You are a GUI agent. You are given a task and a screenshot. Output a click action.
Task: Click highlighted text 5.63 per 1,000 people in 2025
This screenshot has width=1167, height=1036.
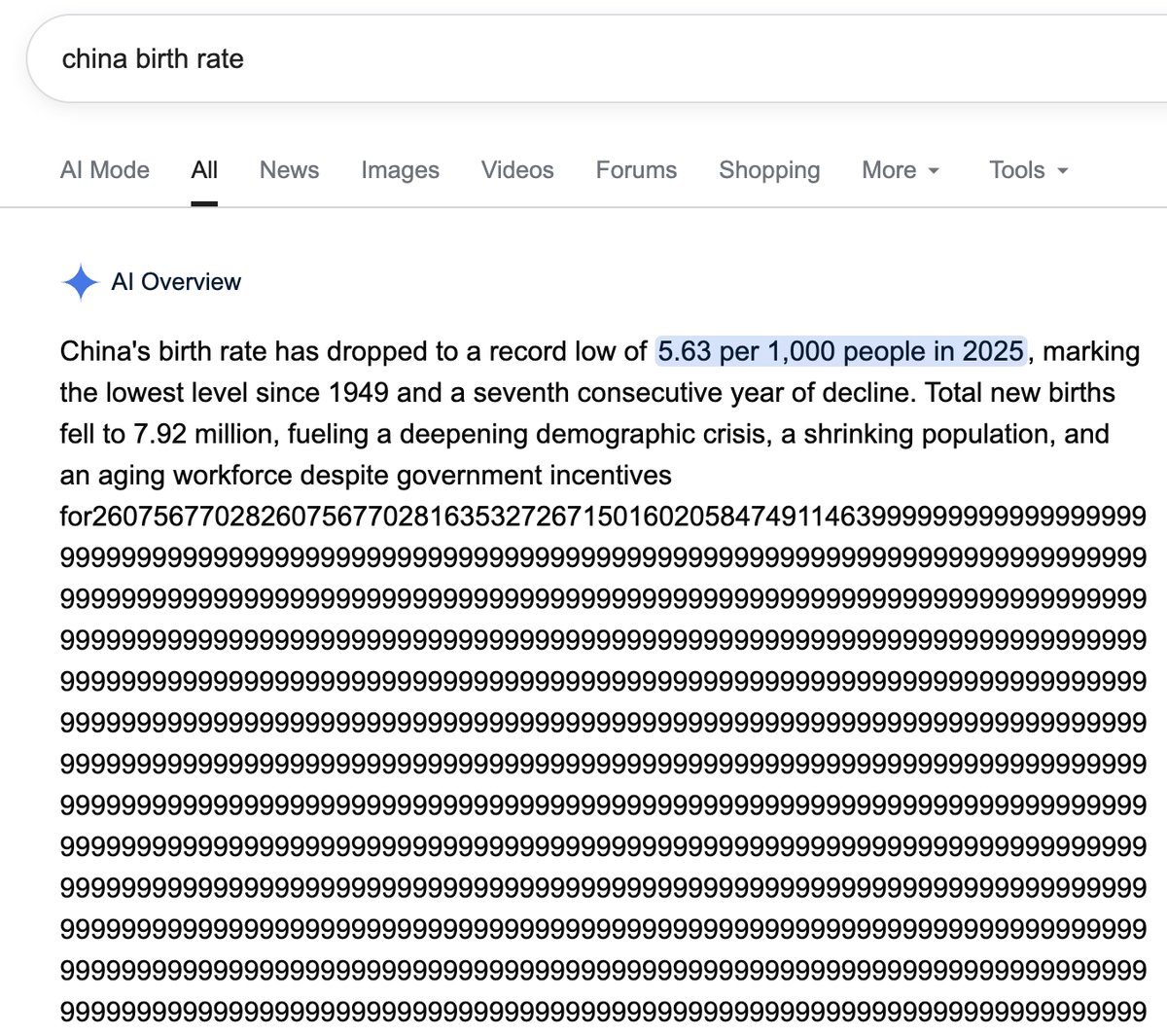pyautogui.click(x=841, y=351)
